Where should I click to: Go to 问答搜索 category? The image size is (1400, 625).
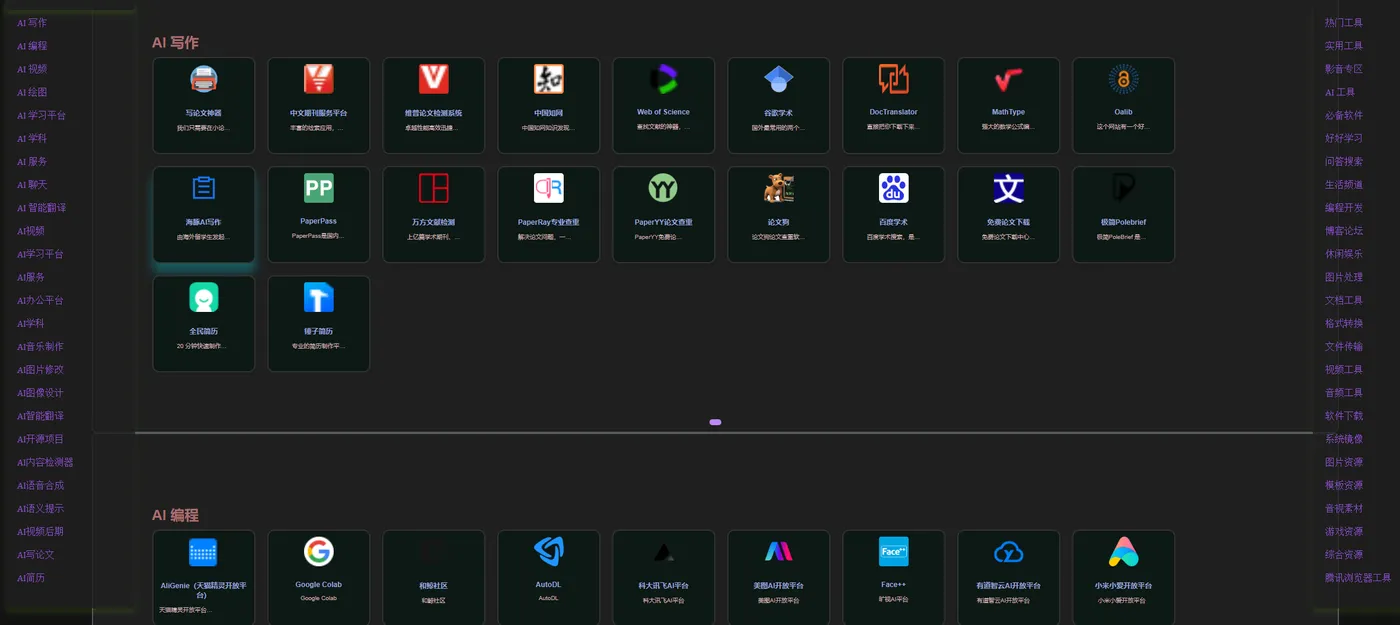(x=1344, y=161)
